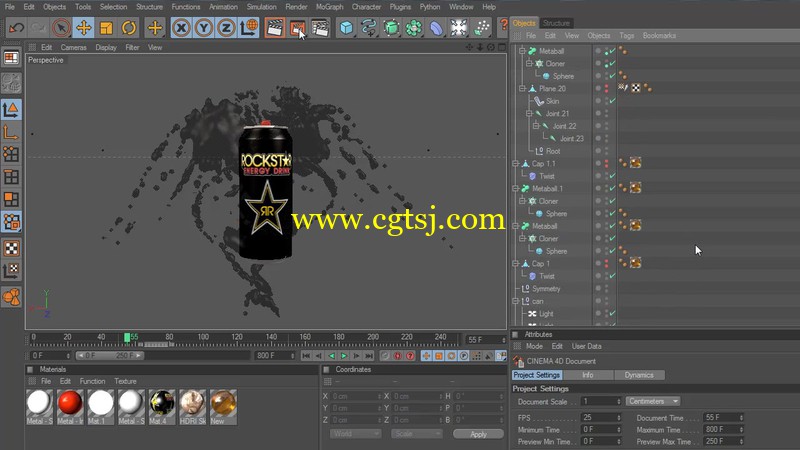This screenshot has height=450, width=800.
Task: Render the active view clapperboard icon
Action: pos(274,28)
